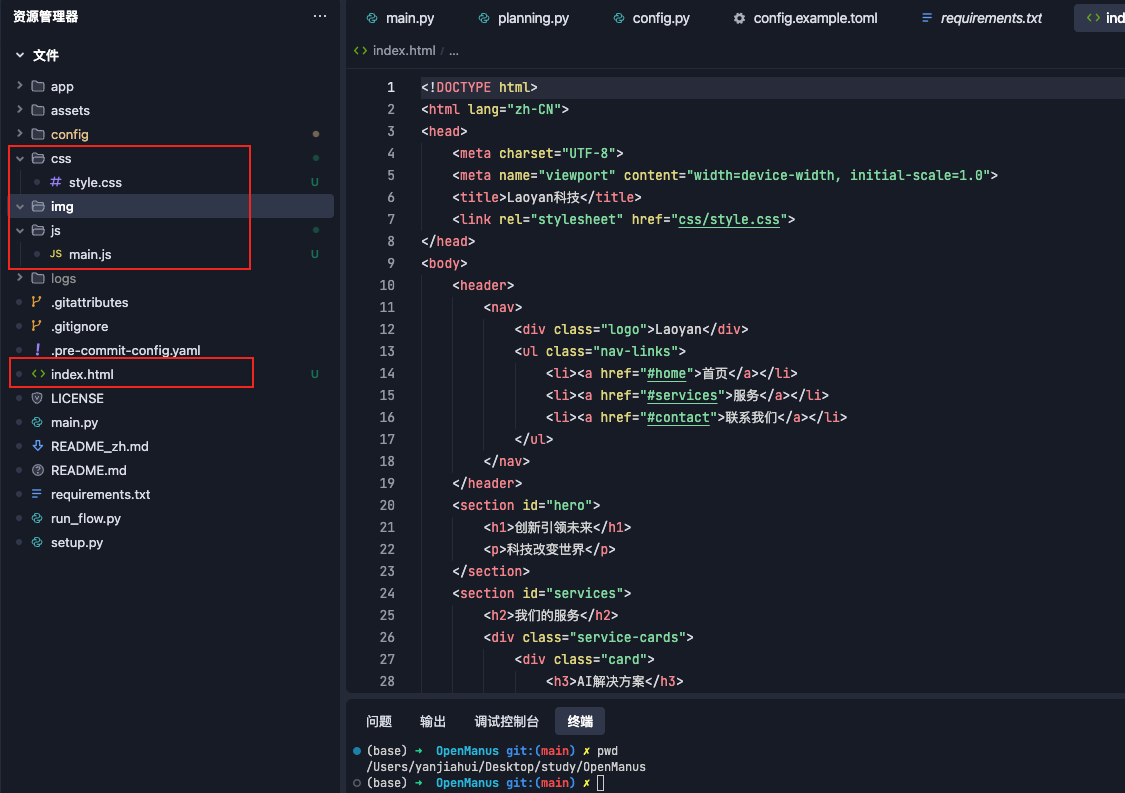Image resolution: width=1125 pixels, height=793 pixels.
Task: Click the Python icon on main.py tab
Action: click(x=372, y=18)
